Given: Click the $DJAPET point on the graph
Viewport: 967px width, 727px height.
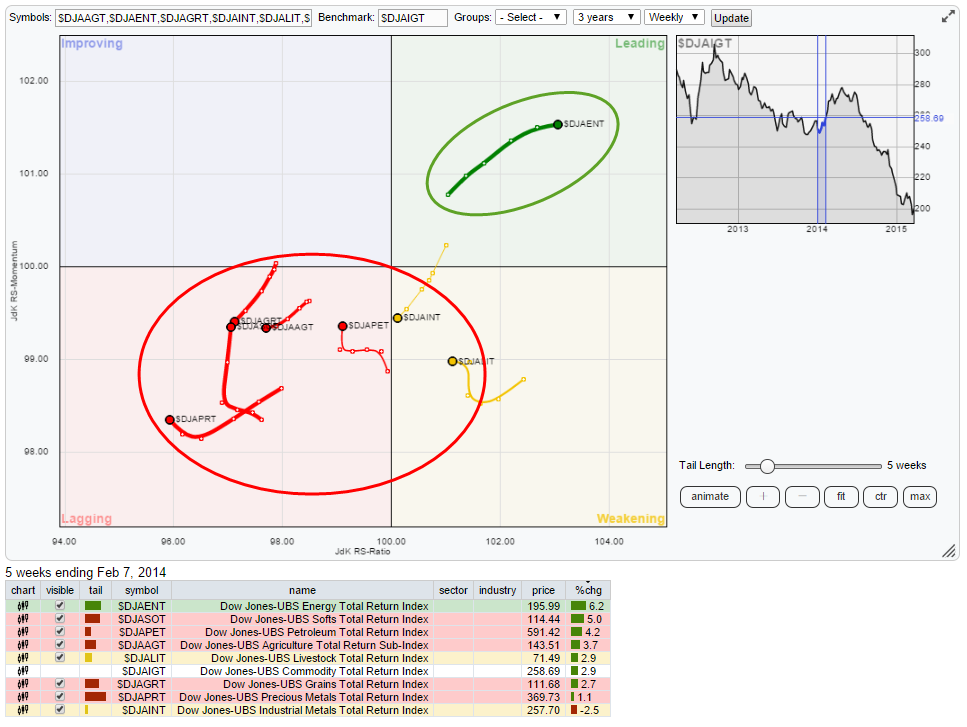Looking at the screenshot, I should coord(342,326).
